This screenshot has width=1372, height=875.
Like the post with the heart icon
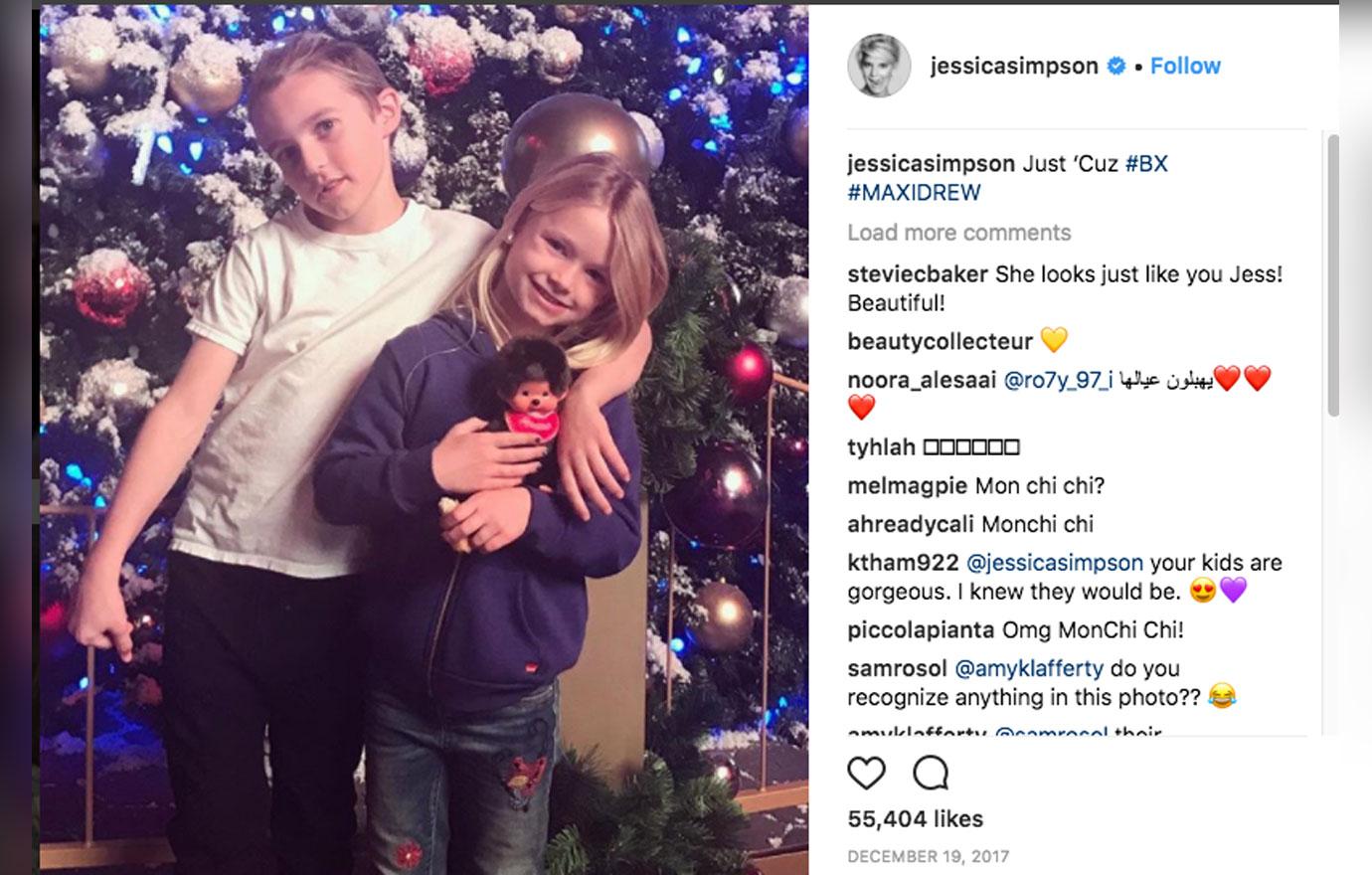coord(866,773)
